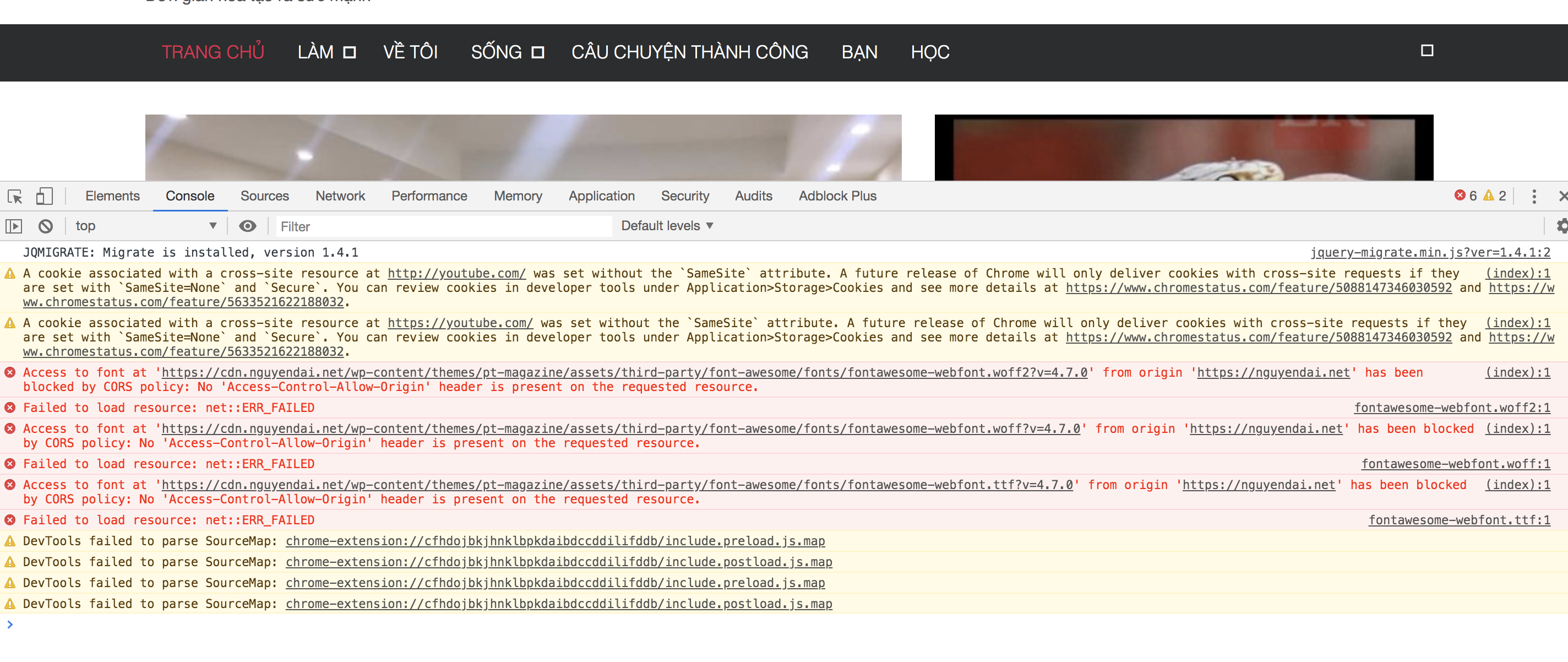The image size is (1568, 662).
Task: Open the Adblock Plus tab
Action: tap(837, 196)
